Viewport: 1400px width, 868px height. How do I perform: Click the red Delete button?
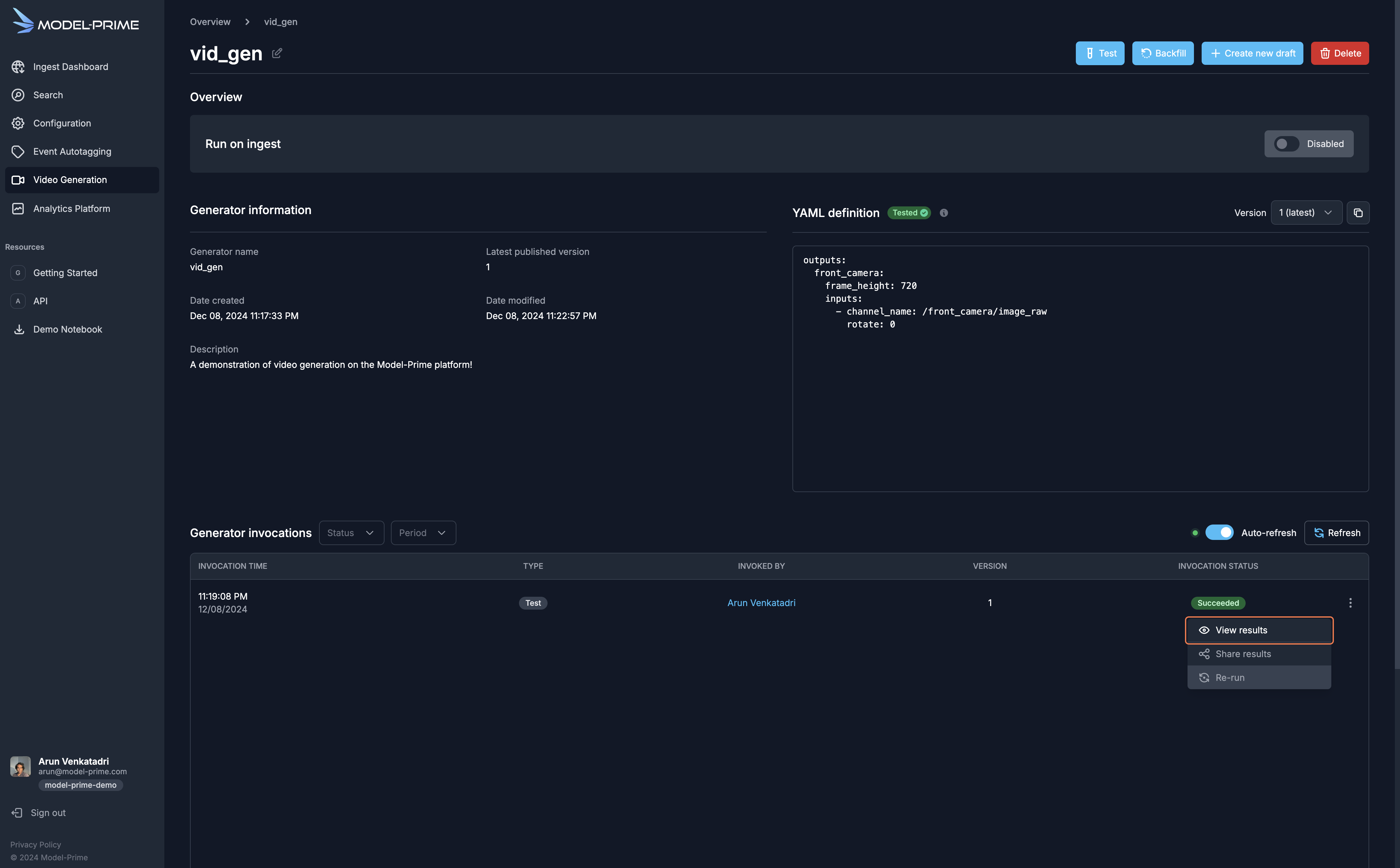tap(1339, 53)
